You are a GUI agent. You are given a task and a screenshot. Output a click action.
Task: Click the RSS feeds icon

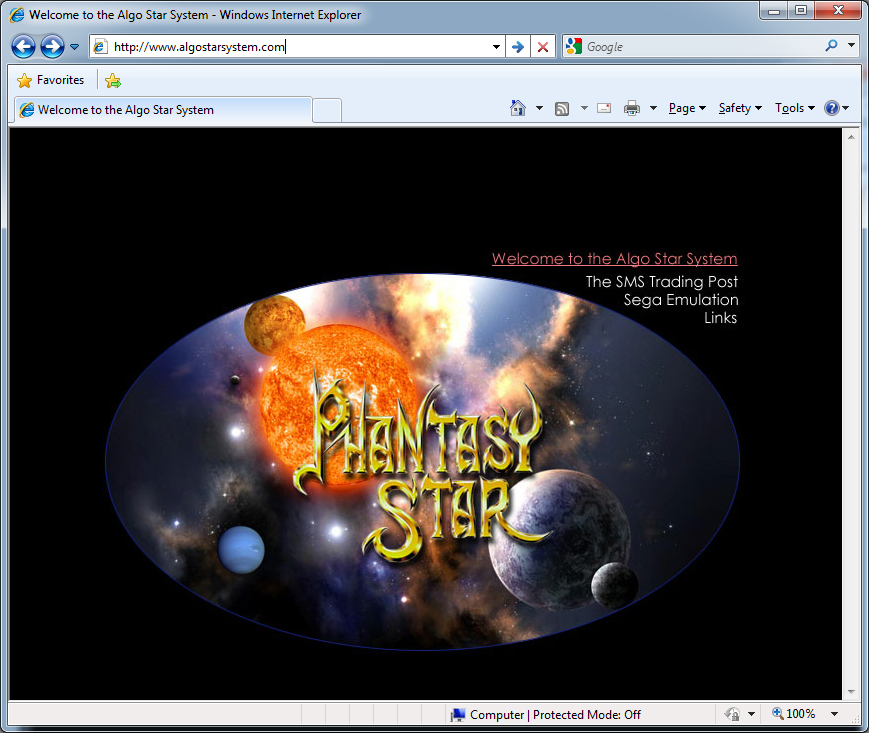[562, 108]
